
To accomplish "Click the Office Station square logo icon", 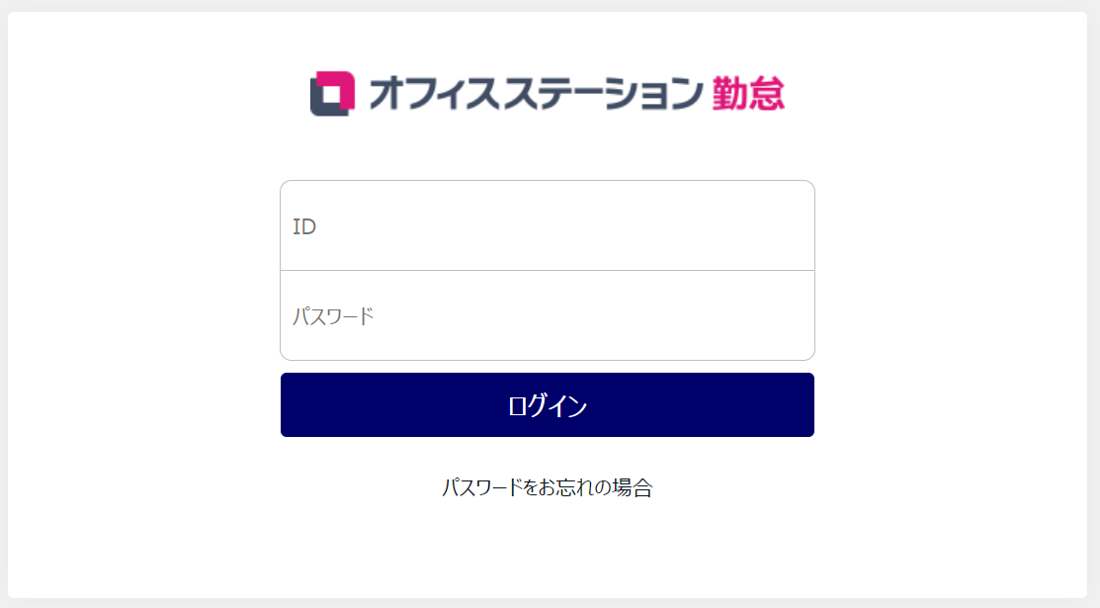I will coord(332,94).
